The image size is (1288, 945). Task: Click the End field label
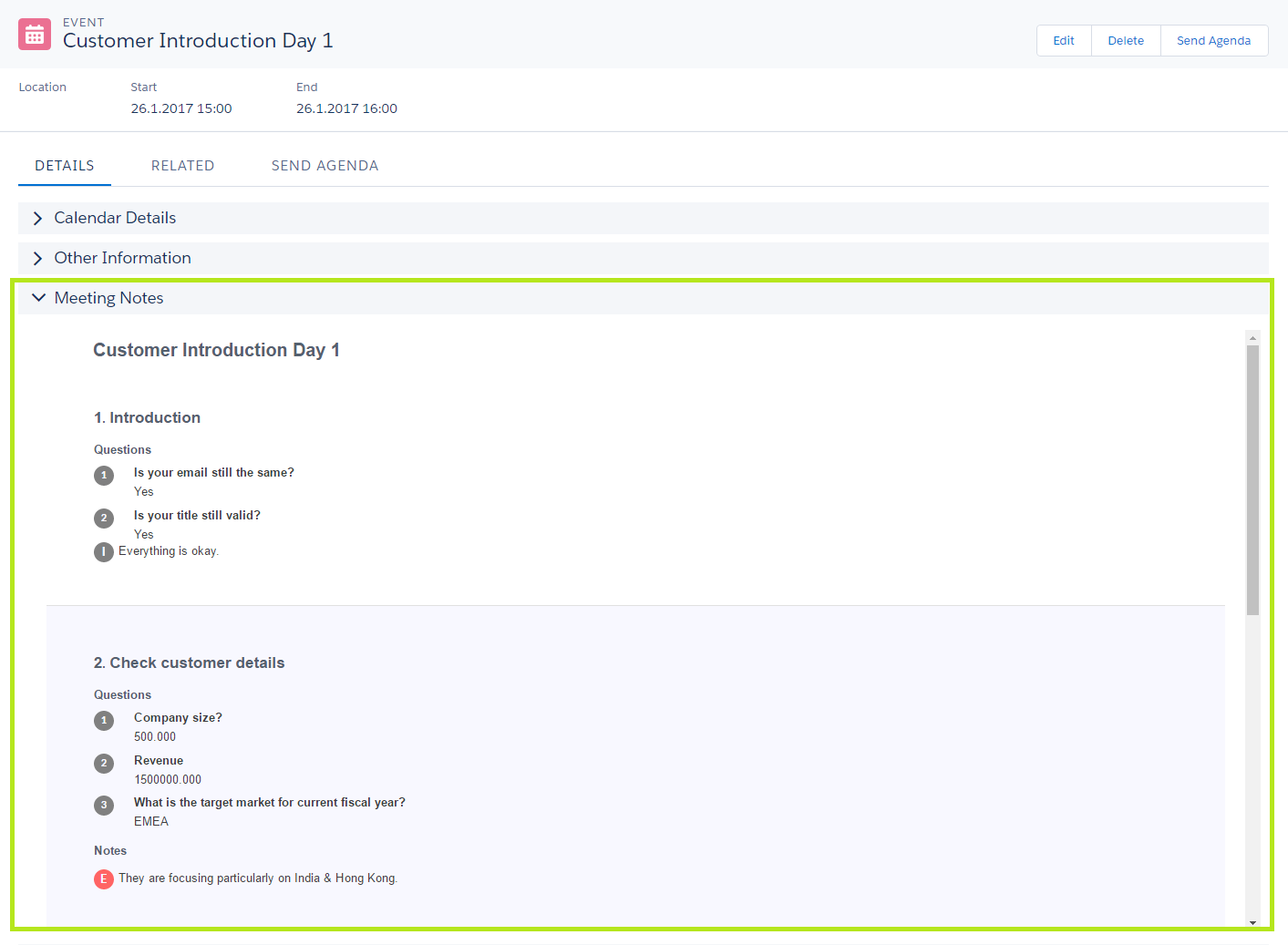point(306,87)
